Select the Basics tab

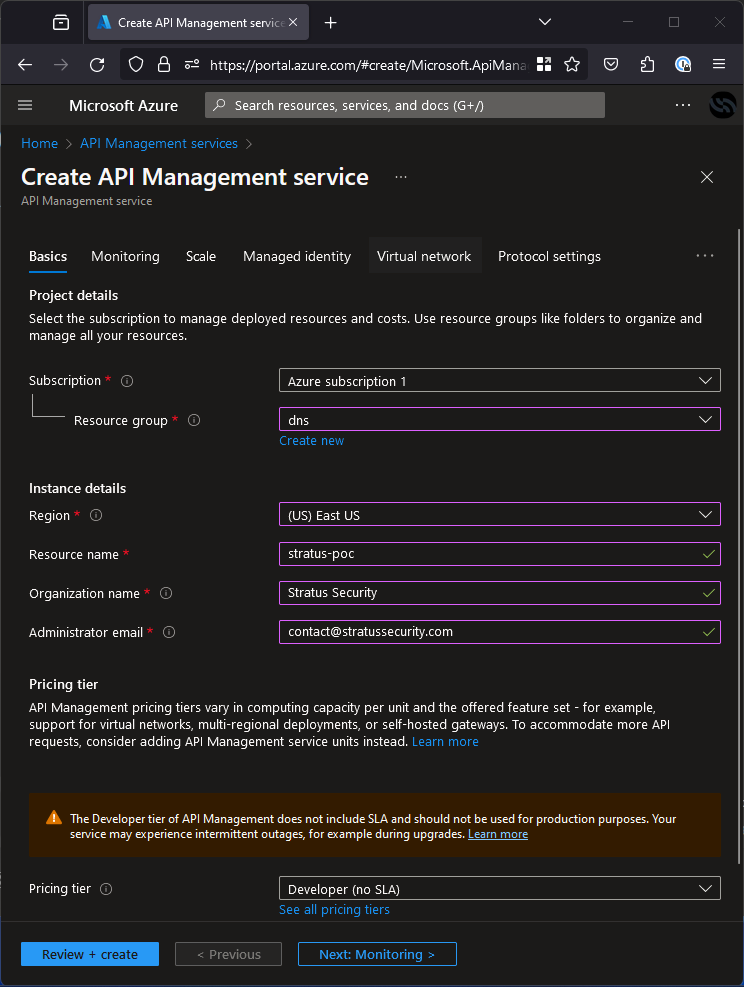coord(48,256)
